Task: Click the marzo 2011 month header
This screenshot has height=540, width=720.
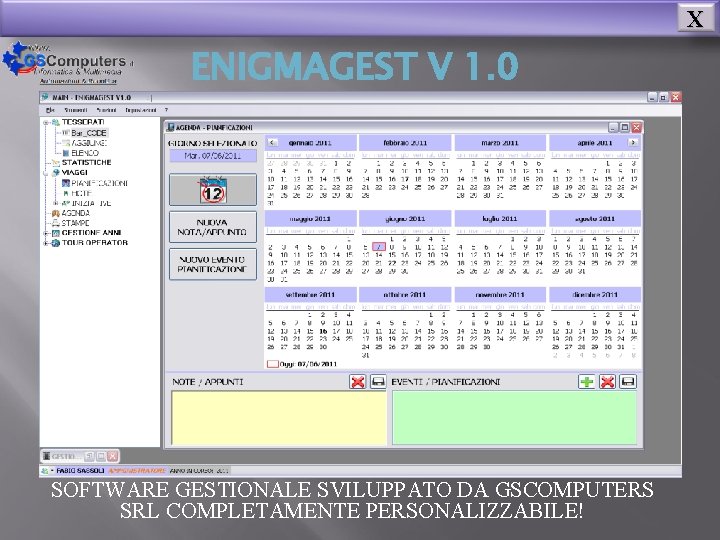Action: coord(500,143)
